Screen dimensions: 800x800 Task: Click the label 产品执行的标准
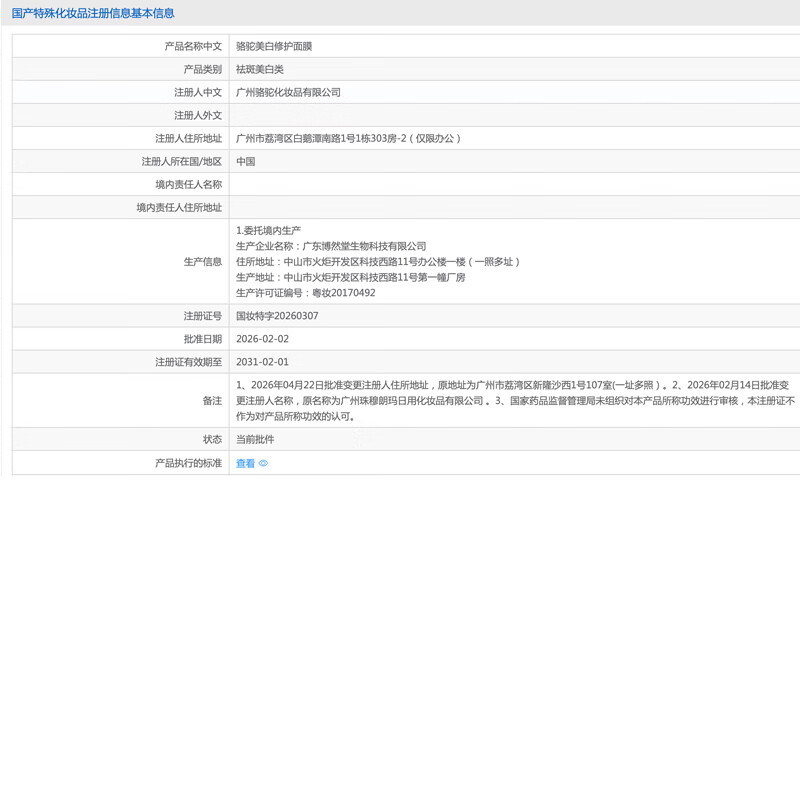tap(189, 463)
